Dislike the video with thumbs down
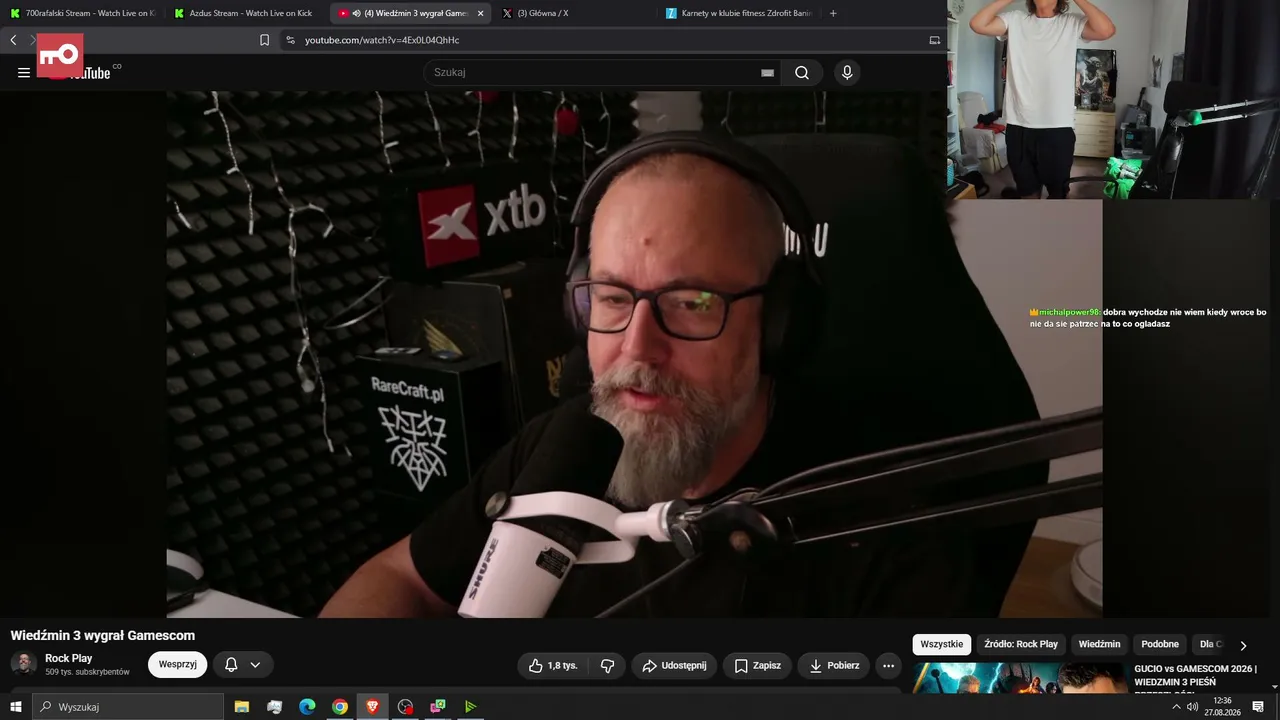1280x720 pixels. [607, 665]
